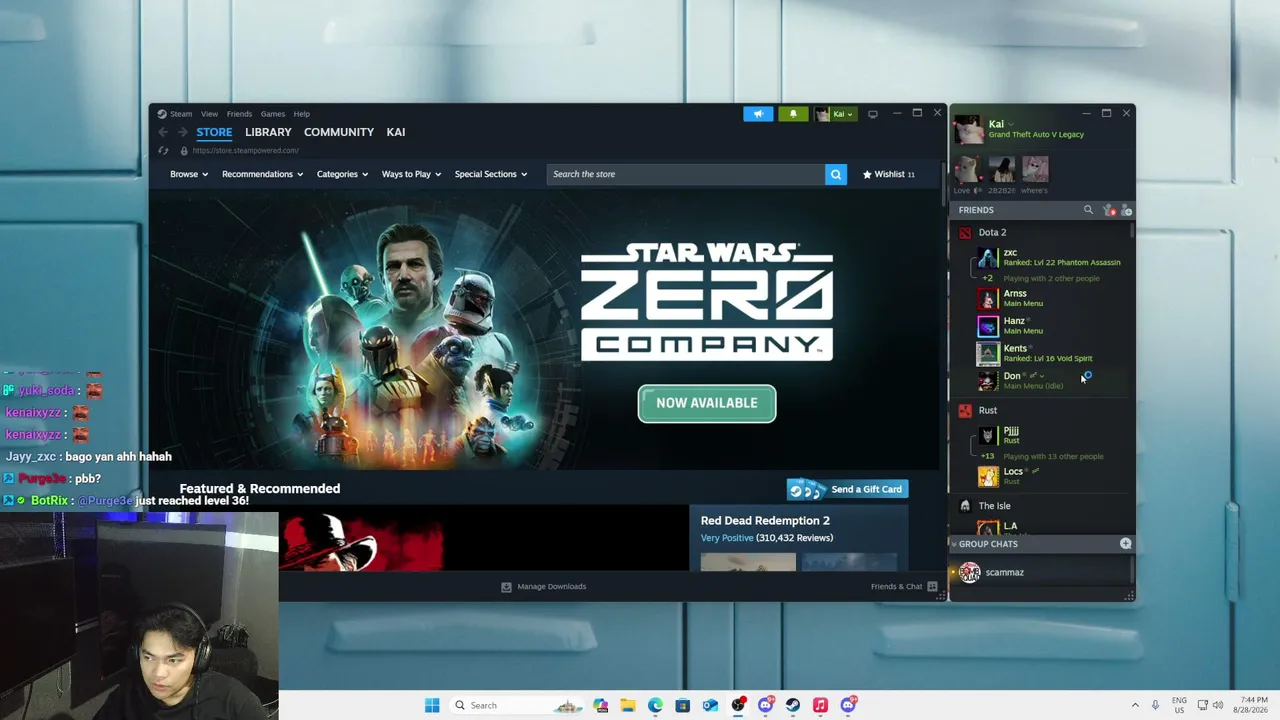The image size is (1280, 720).
Task: Open the Ways to Play dropdown
Action: (411, 174)
